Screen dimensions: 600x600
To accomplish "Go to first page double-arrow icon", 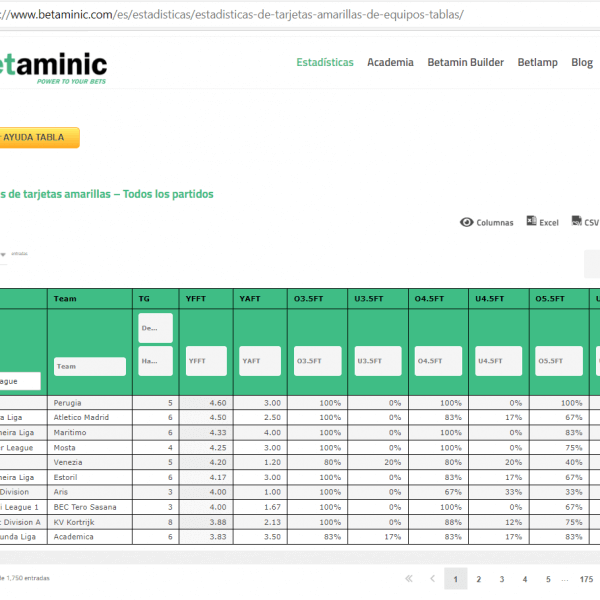I will (409, 579).
